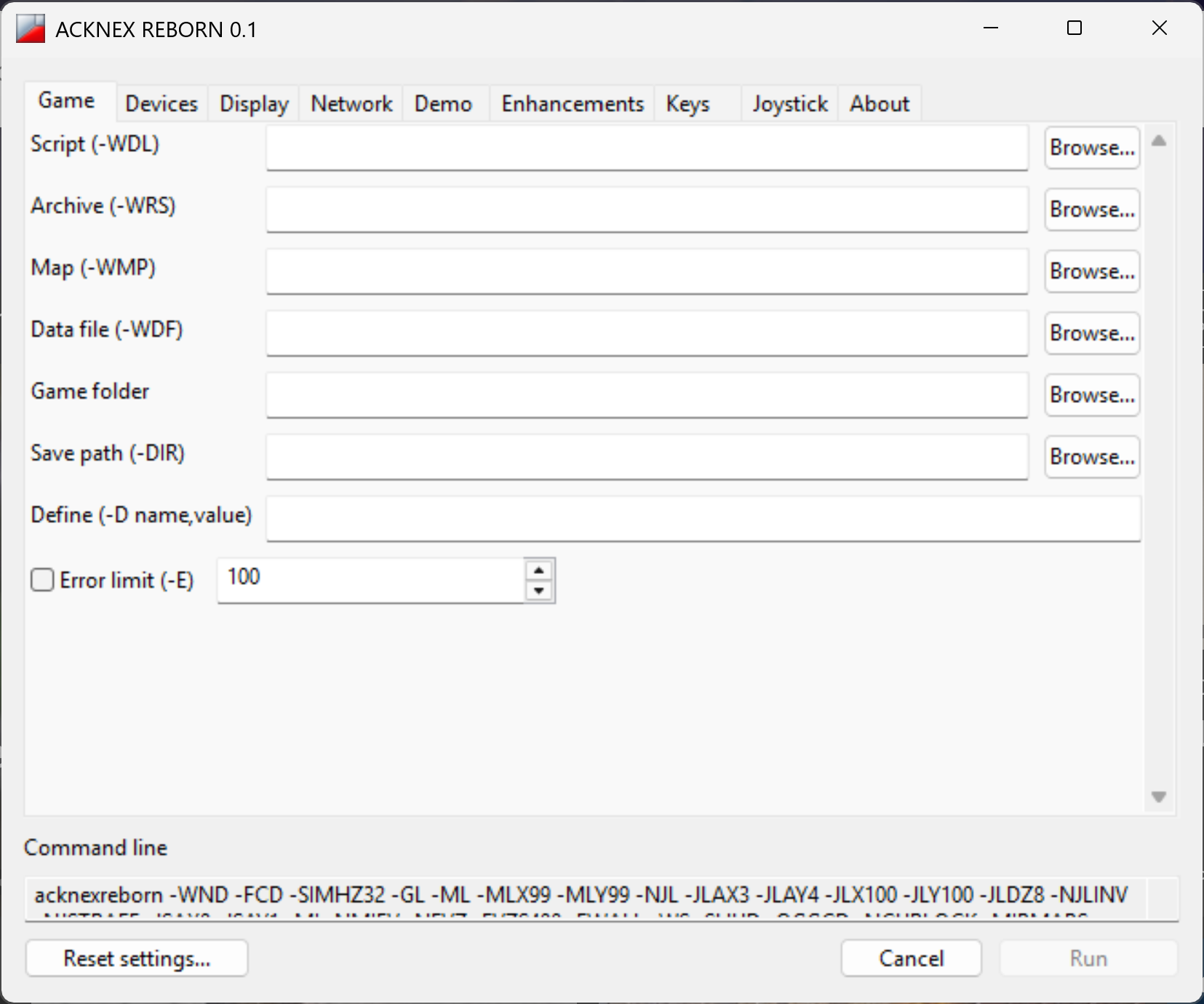This screenshot has height=1004, width=1204.
Task: Open the Joystick tab
Action: (x=790, y=103)
